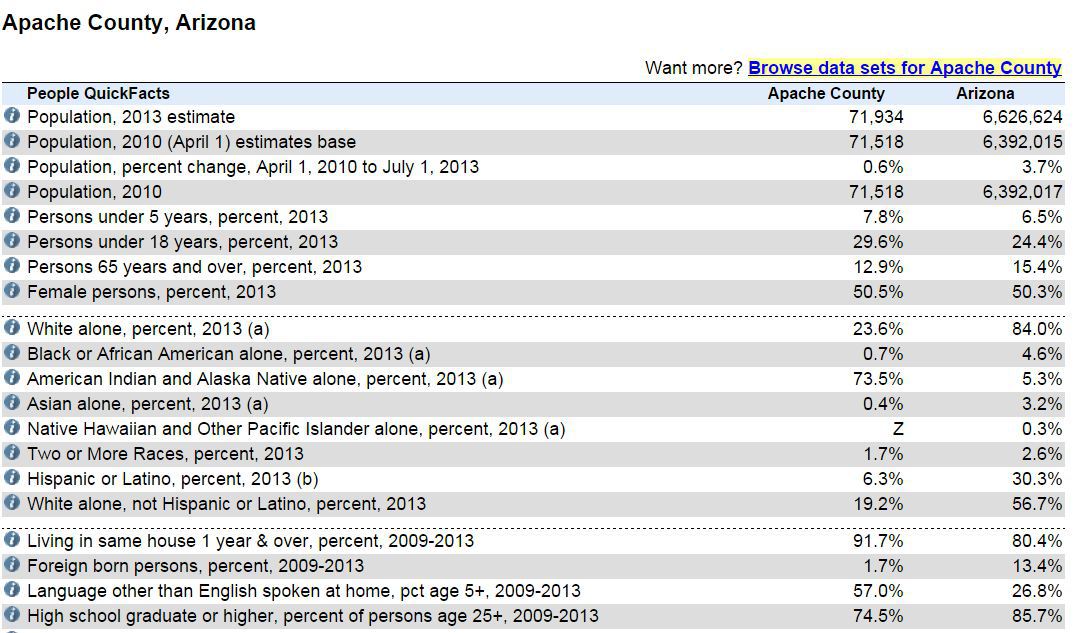Viewport: 1082px width, 633px height.
Task: Click the Arizona column header
Action: [x=985, y=93]
